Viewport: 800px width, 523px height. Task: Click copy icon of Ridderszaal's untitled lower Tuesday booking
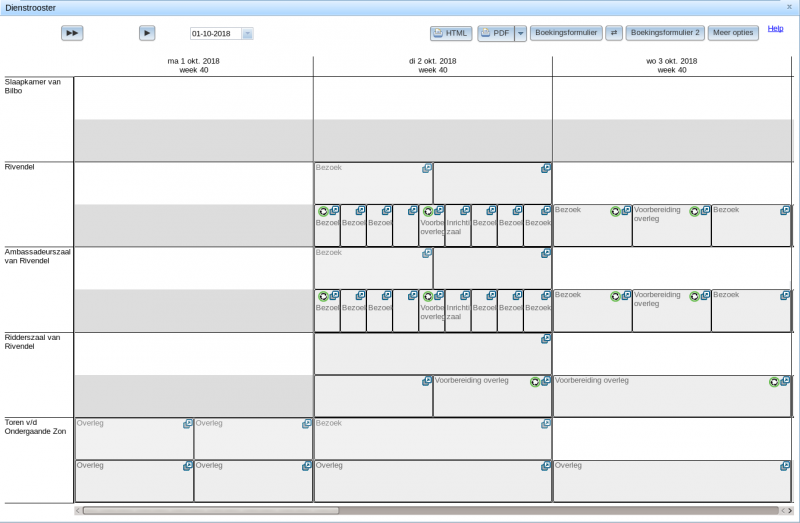(427, 381)
